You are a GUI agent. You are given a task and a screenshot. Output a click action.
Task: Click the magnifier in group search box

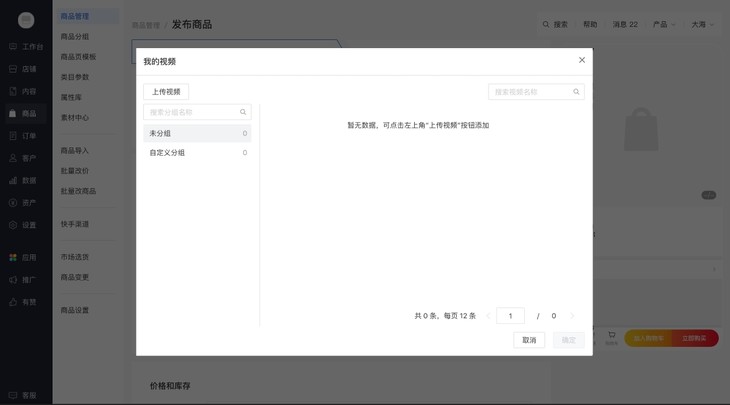[x=243, y=112]
